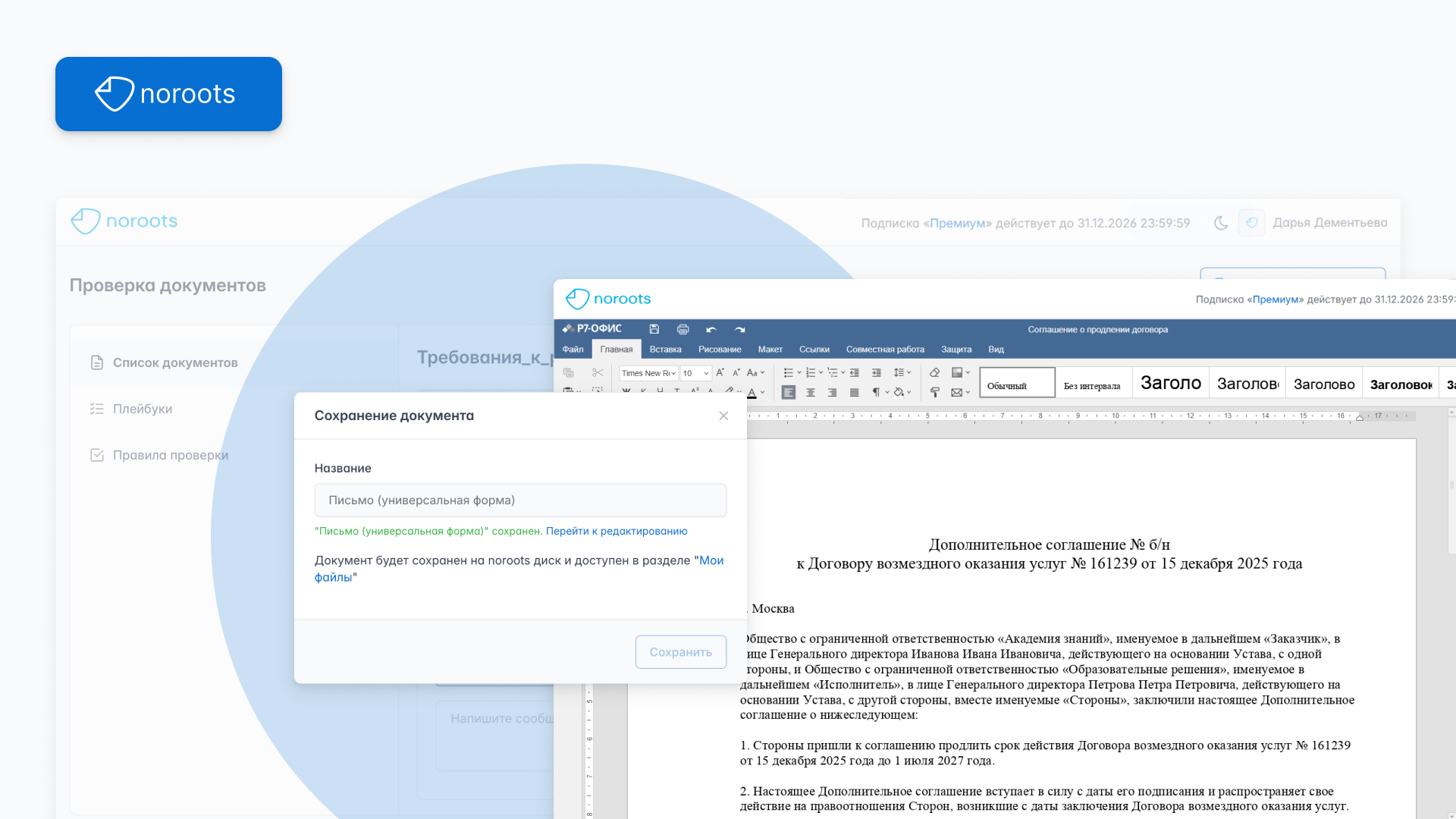Viewport: 1456px width, 819px height.
Task: Toggle justified text alignment
Action: point(854,392)
